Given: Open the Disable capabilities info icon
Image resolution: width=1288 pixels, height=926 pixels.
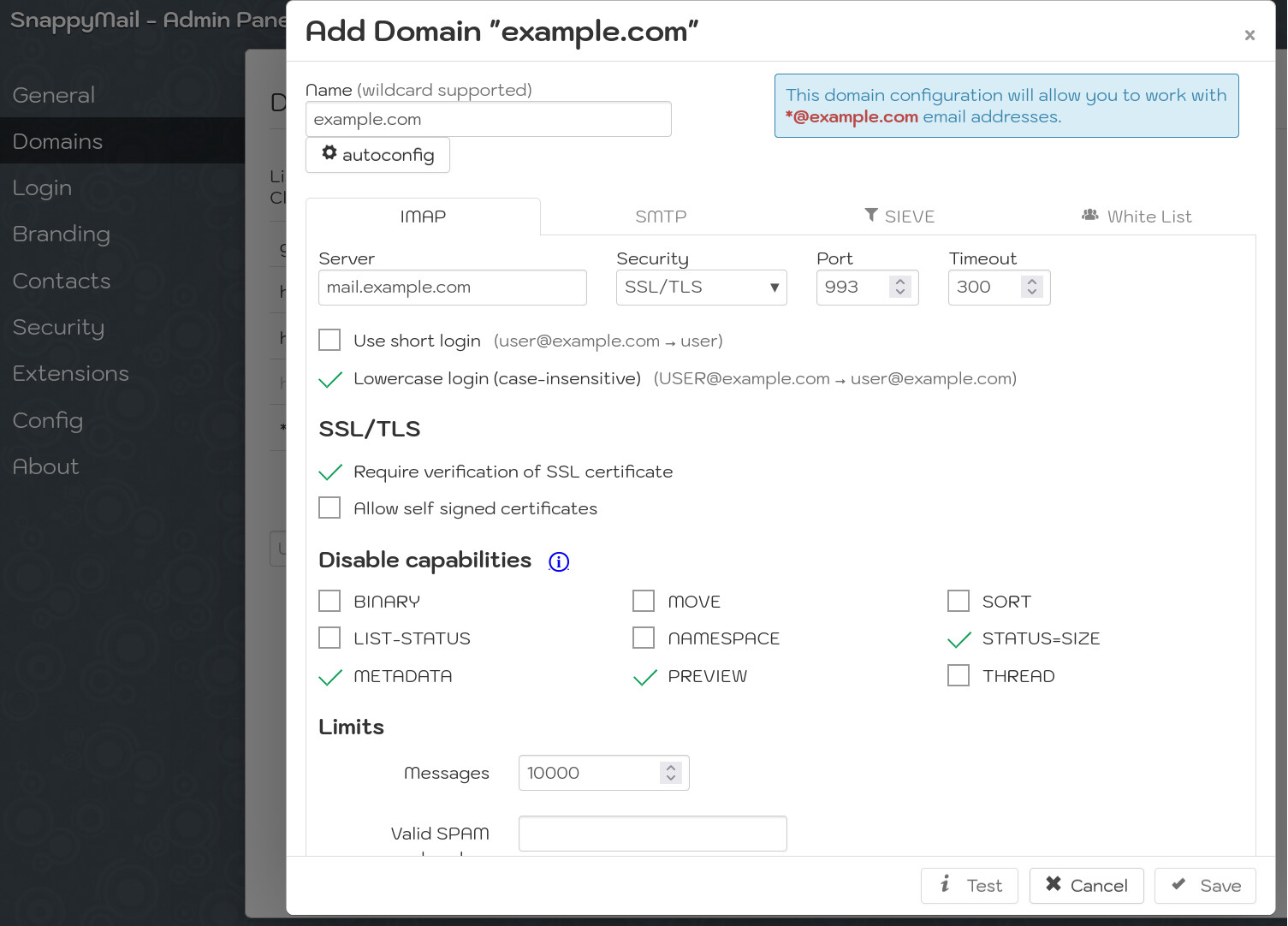Looking at the screenshot, I should (559, 561).
